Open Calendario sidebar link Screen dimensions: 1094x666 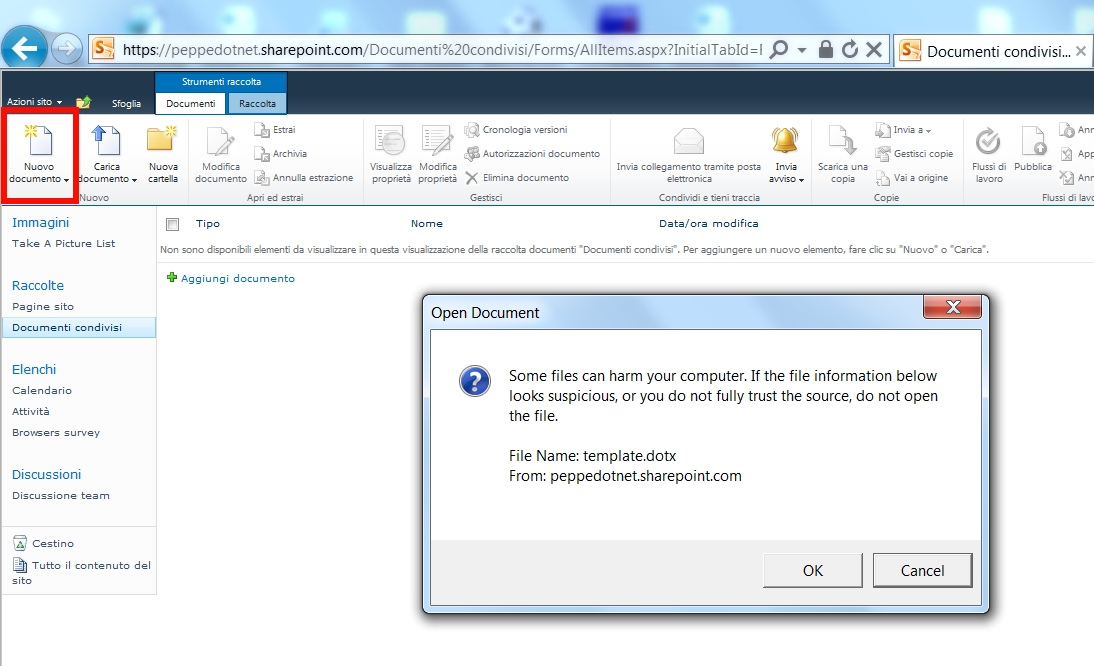point(42,391)
